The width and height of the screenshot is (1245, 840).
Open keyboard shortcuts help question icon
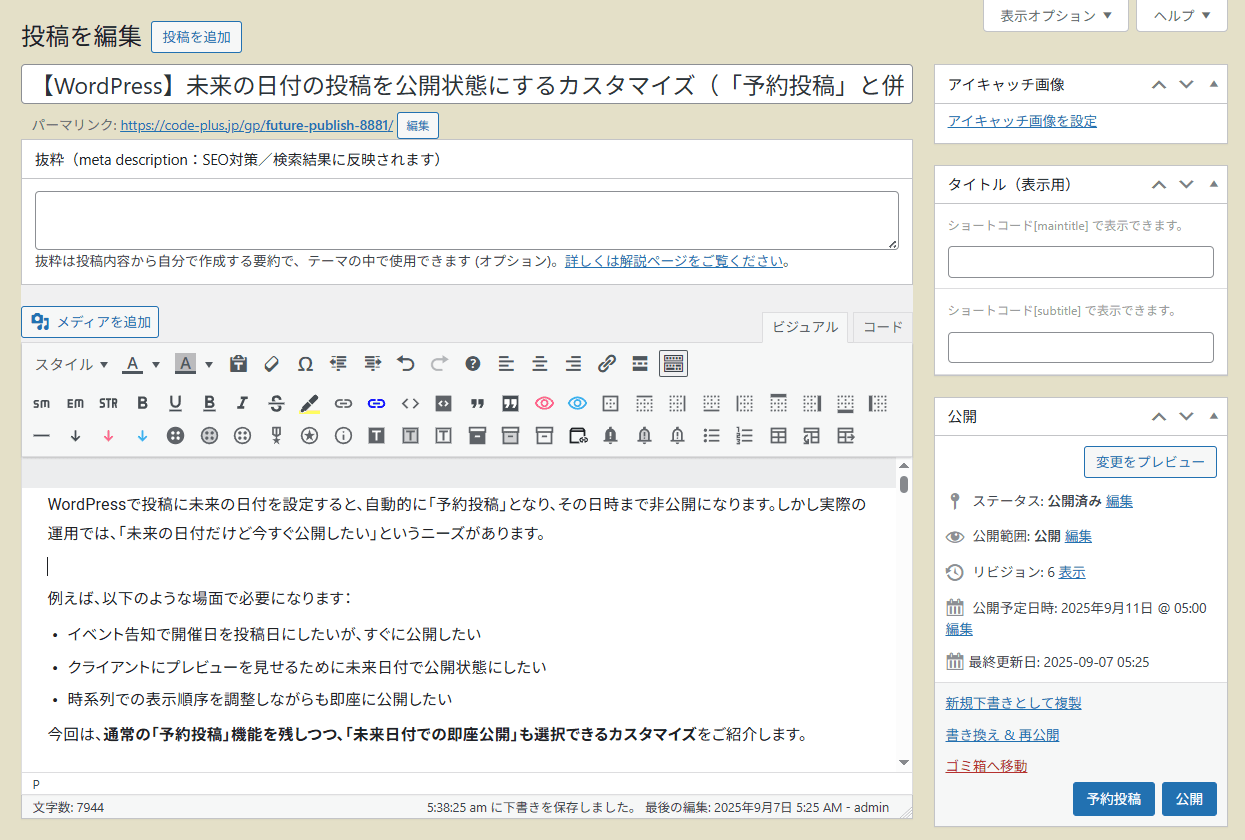click(473, 364)
